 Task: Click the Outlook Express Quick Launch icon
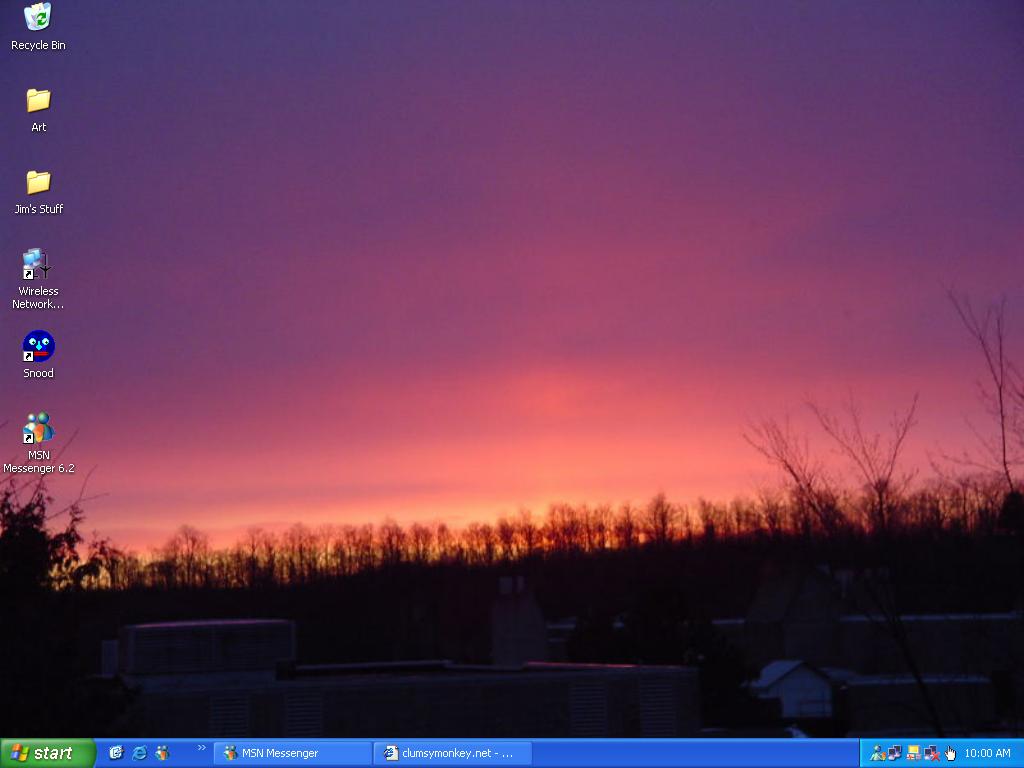click(x=116, y=753)
